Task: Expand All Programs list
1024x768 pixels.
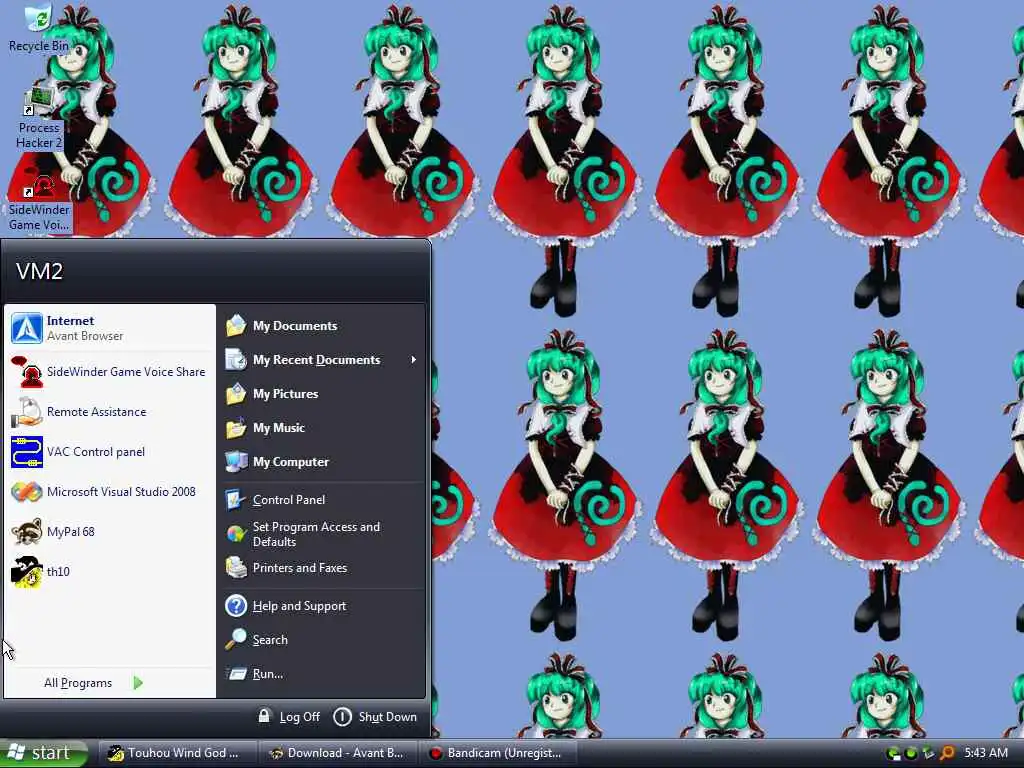Action: (93, 683)
